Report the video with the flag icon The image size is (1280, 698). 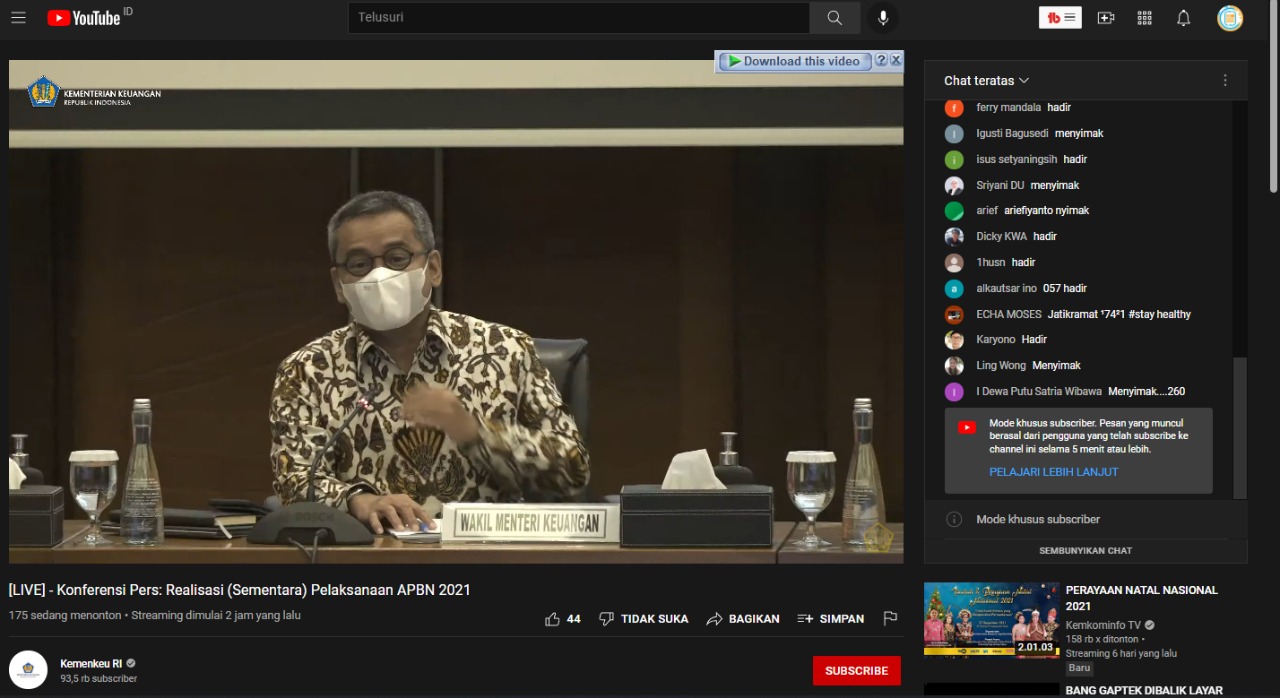(890, 619)
